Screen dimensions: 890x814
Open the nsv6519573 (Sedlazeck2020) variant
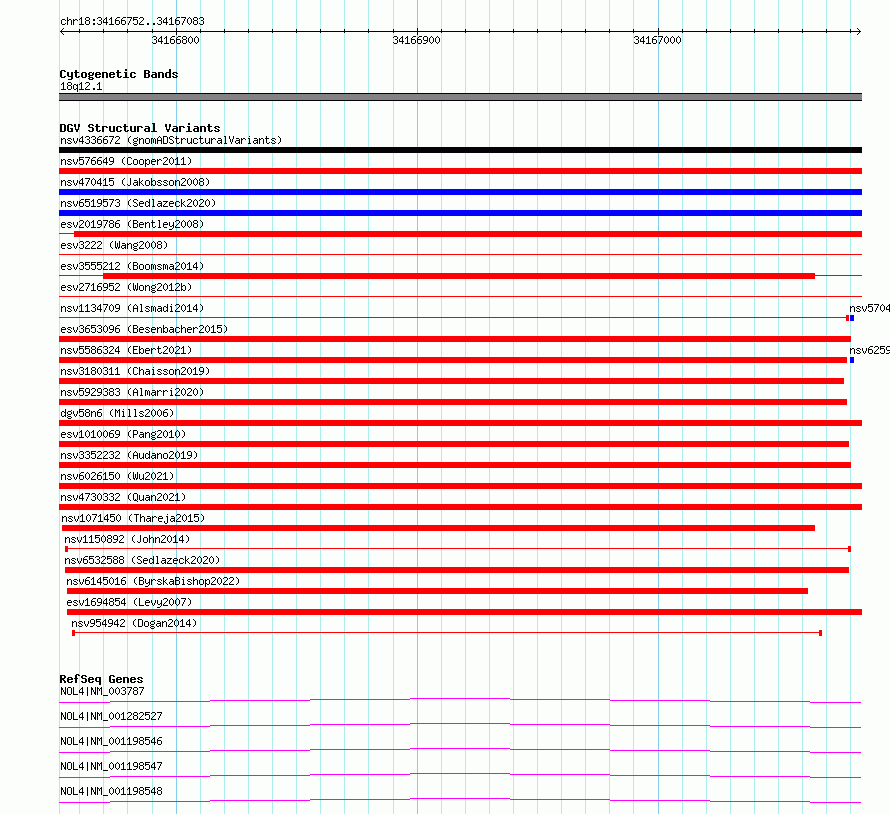[x=138, y=203]
